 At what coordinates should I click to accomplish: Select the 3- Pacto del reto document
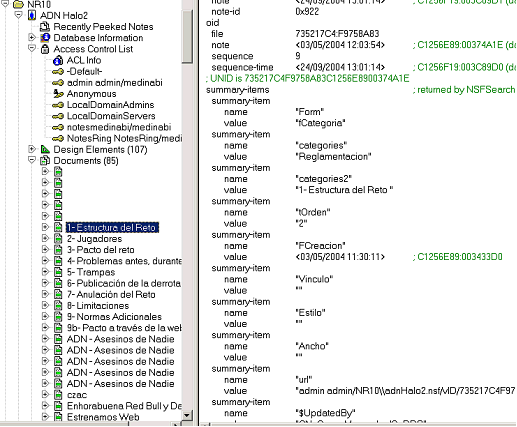(x=100, y=250)
